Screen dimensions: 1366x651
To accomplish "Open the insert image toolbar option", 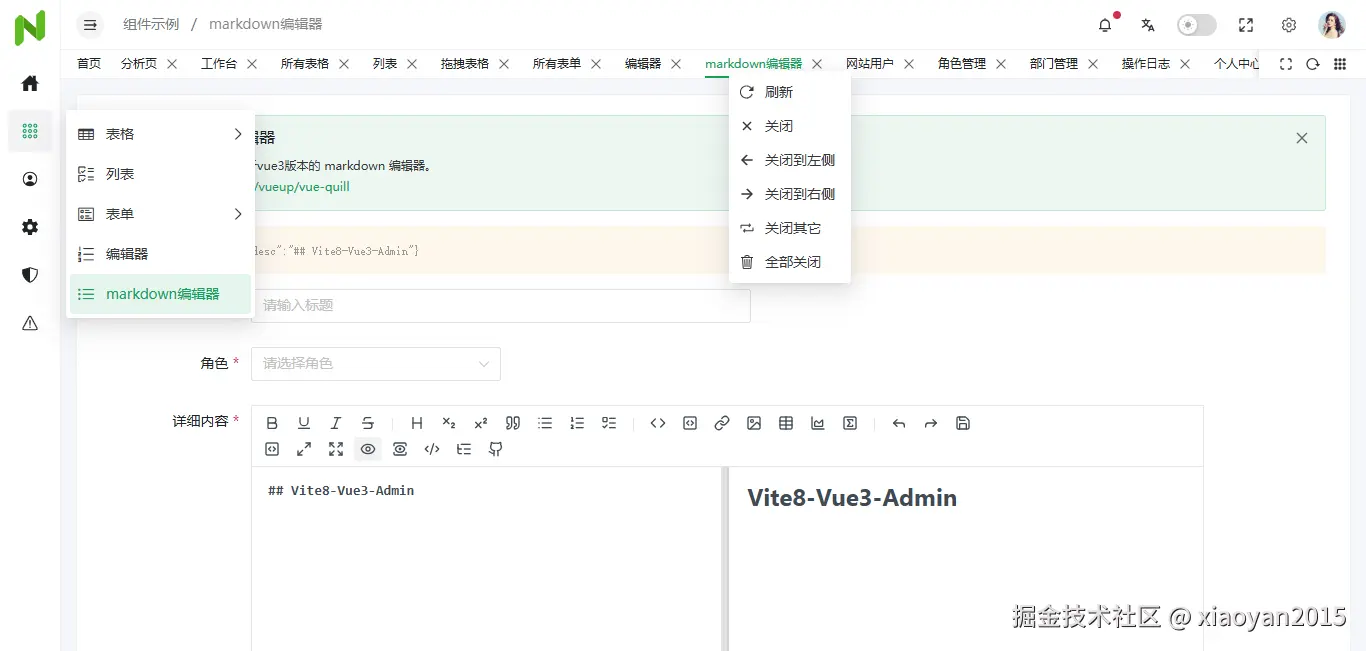I will tap(754, 423).
